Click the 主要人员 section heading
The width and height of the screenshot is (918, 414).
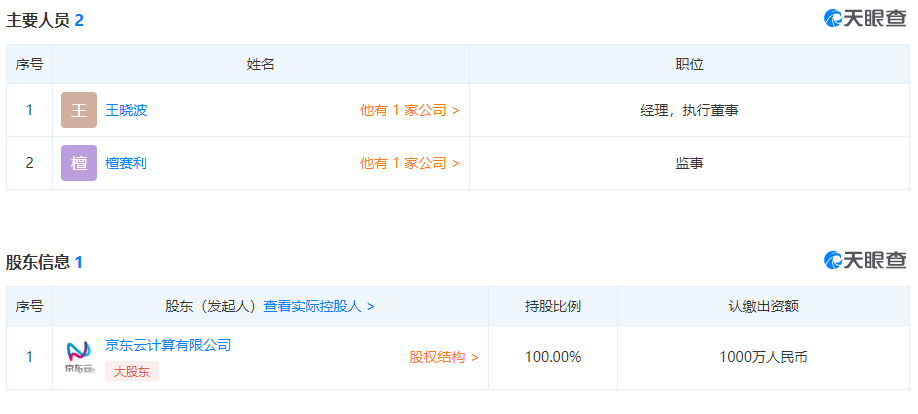pyautogui.click(x=38, y=19)
